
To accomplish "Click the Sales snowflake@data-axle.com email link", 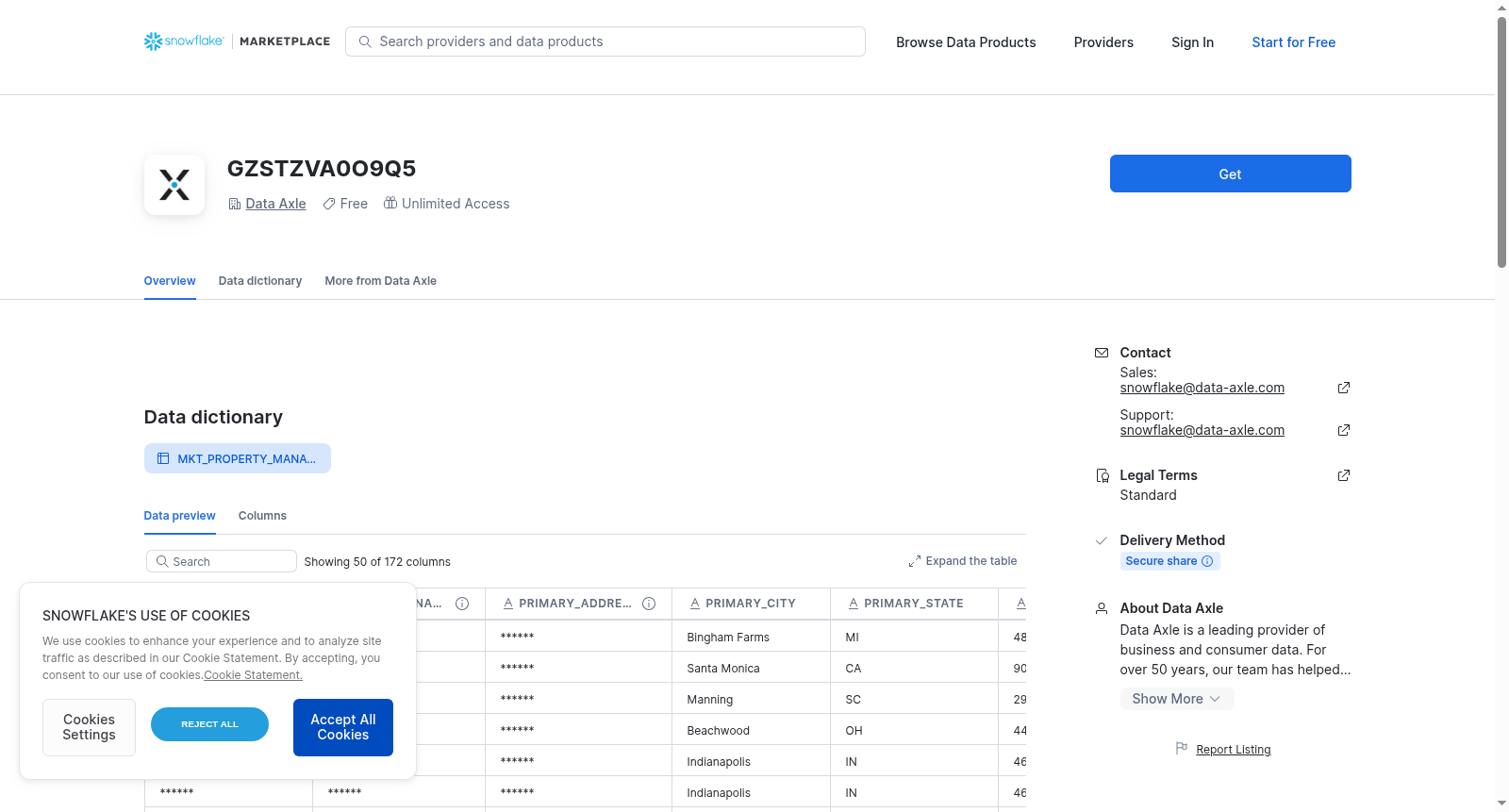I will click(x=1202, y=388).
